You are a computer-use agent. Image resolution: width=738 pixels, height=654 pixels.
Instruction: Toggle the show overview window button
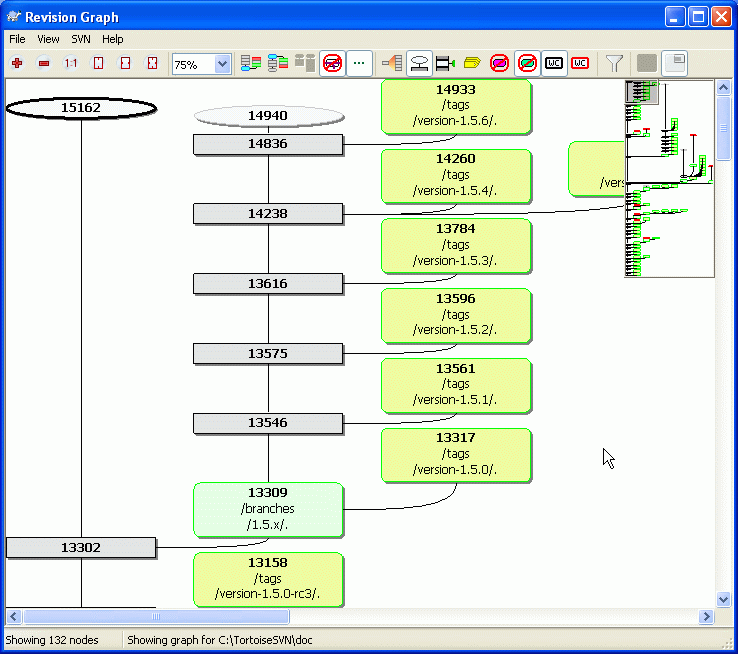(x=674, y=63)
